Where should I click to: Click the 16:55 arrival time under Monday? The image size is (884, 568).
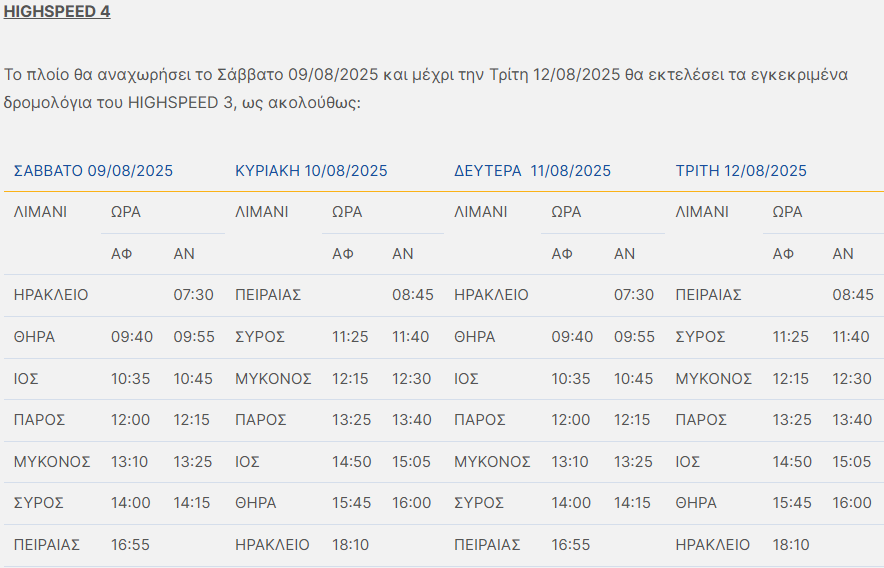pos(572,545)
